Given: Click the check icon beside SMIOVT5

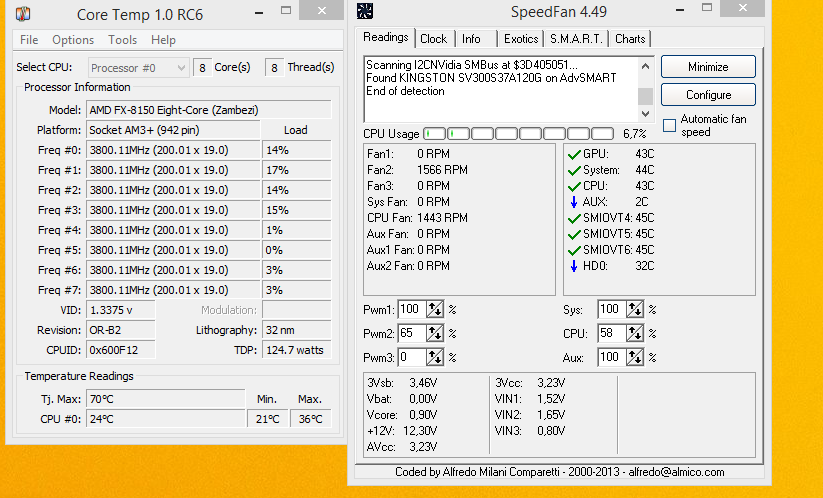Looking at the screenshot, I should (x=574, y=234).
